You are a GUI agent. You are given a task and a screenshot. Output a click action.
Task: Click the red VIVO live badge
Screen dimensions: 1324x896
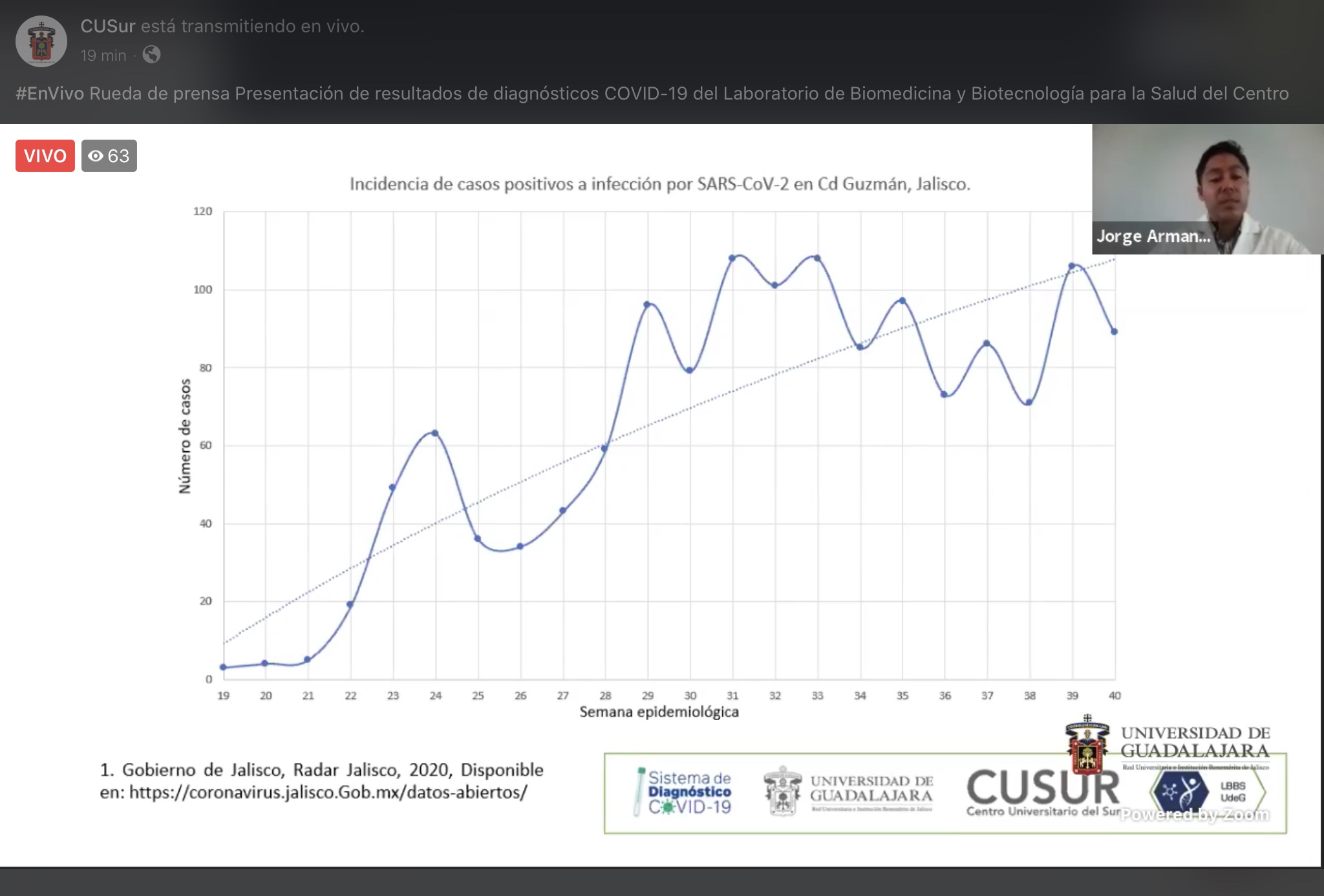pos(45,156)
